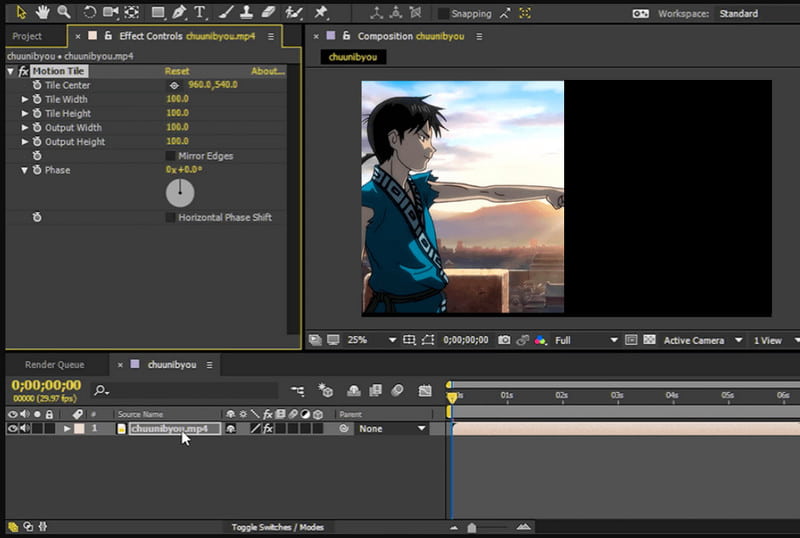Viewport: 800px width, 538px height.
Task: Select the Roto Brush tool
Action: click(294, 12)
